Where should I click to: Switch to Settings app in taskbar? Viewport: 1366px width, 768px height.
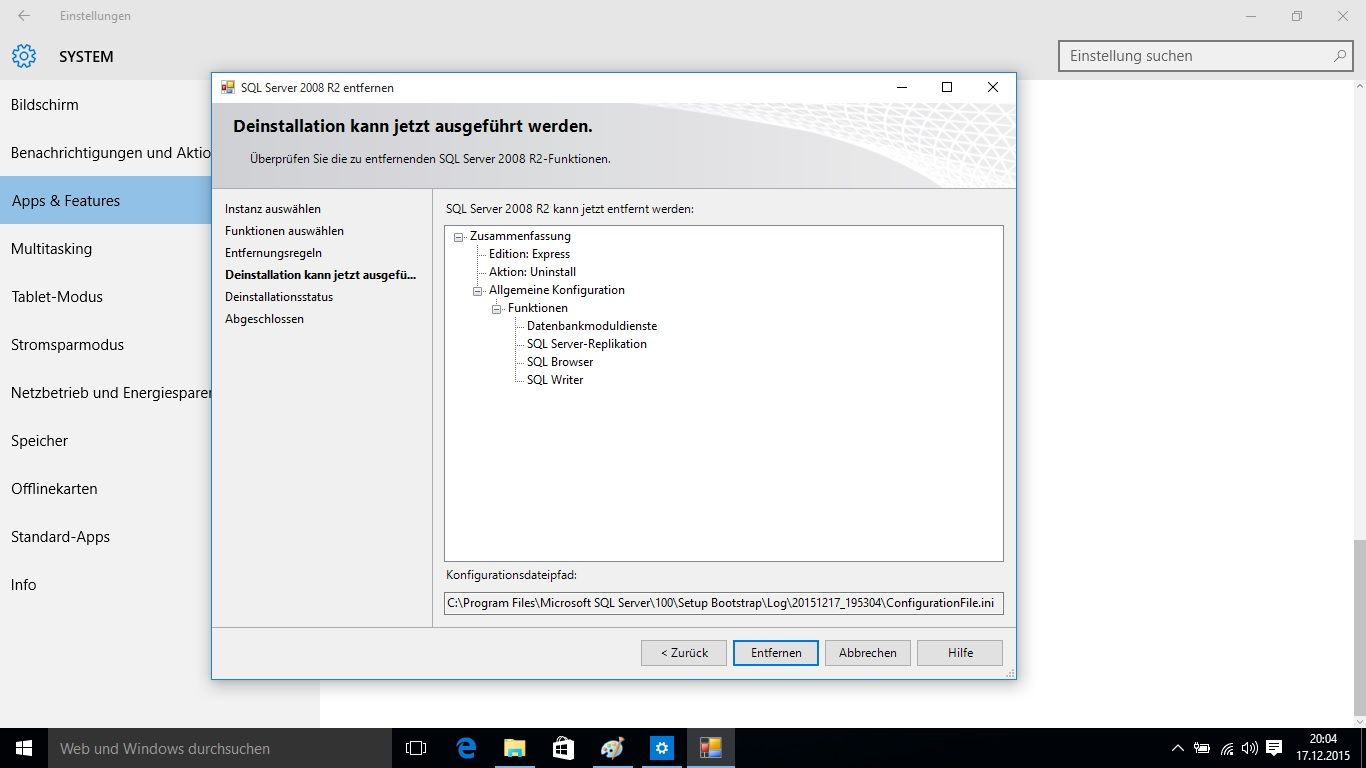point(661,748)
